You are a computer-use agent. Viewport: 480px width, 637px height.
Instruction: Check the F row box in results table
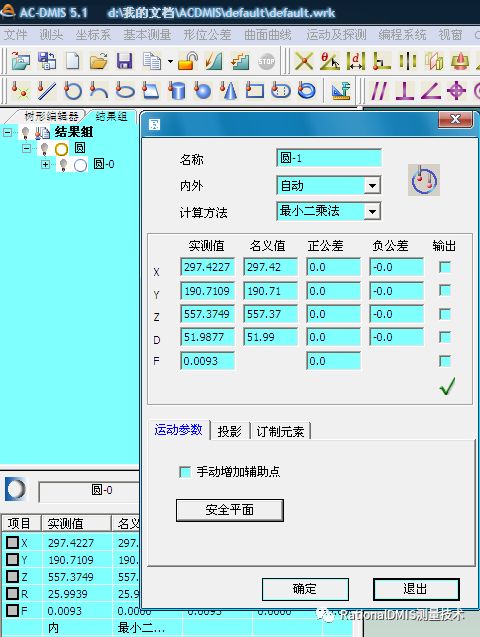[x=13, y=611]
